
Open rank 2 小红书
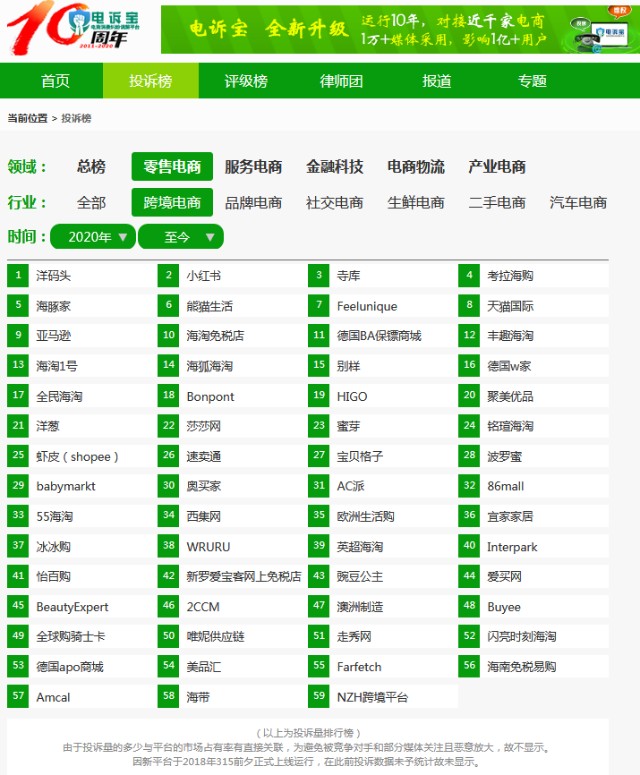(x=232, y=275)
